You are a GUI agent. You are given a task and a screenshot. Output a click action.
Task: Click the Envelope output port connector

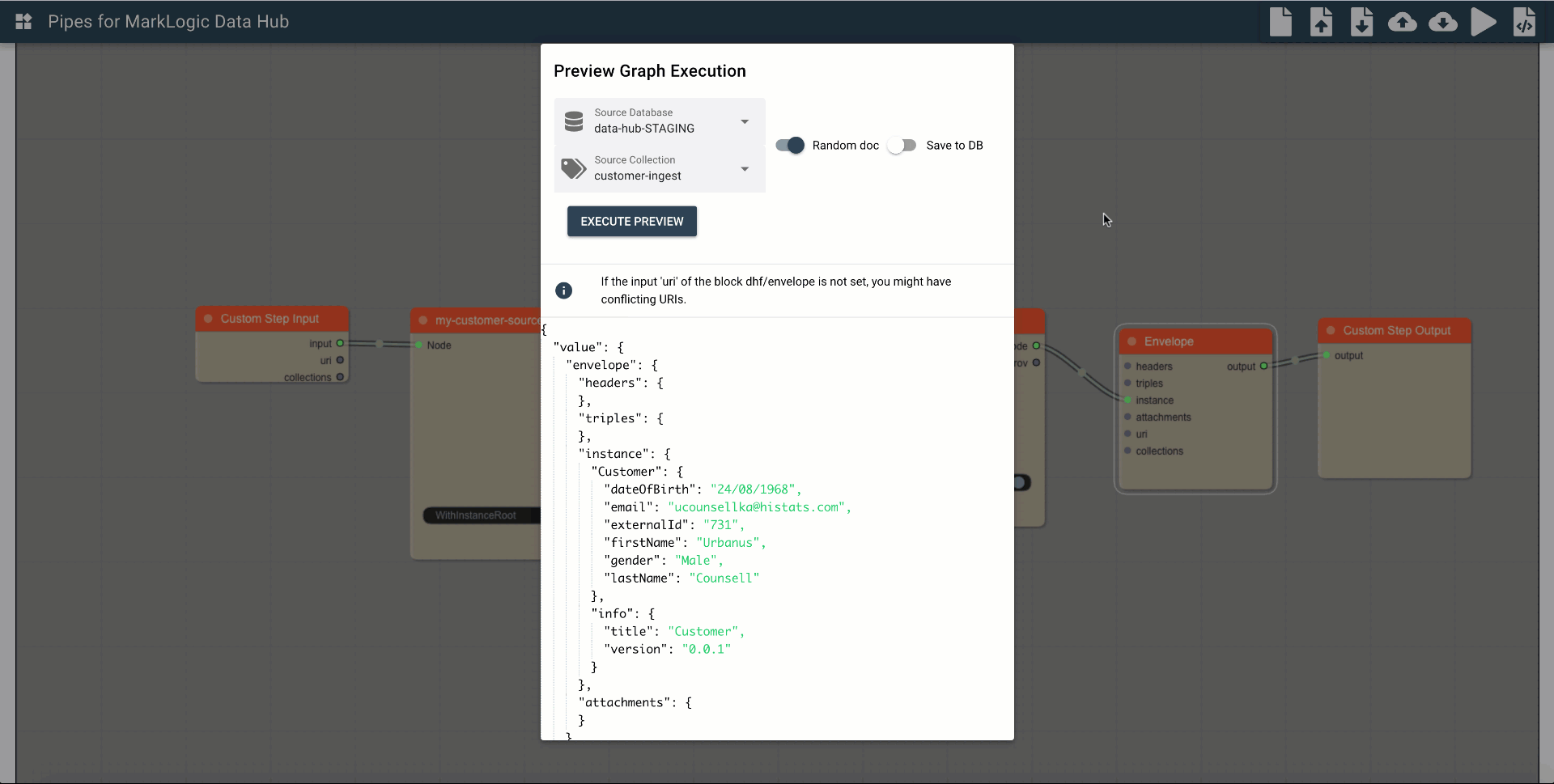[1263, 367]
